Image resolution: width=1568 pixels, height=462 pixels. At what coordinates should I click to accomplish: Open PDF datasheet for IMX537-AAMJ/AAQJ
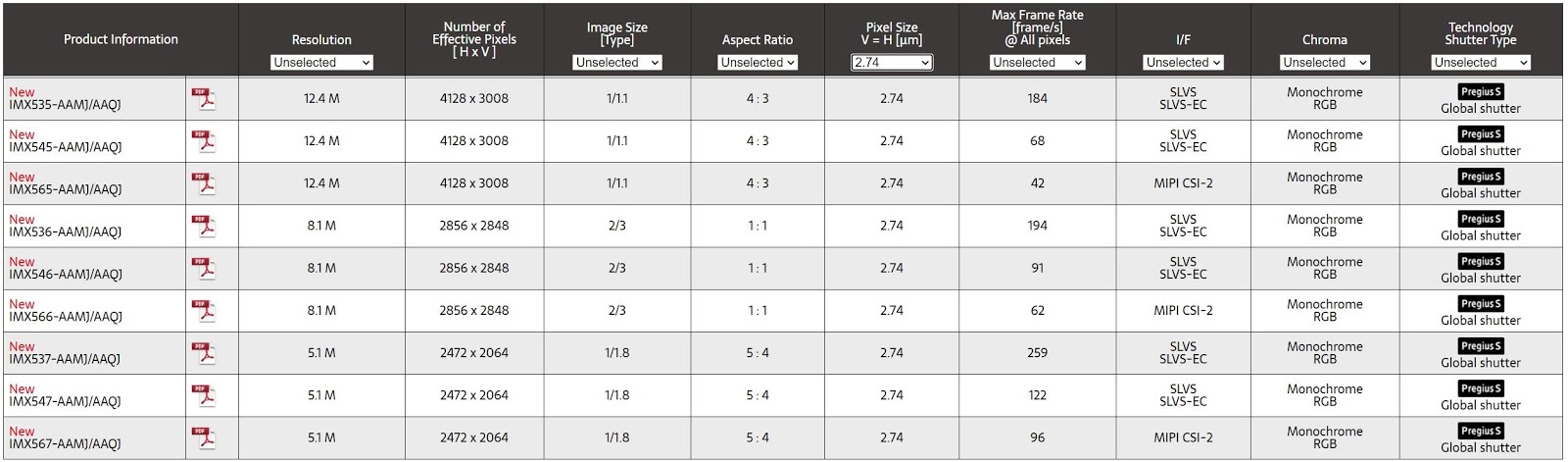[x=203, y=352]
